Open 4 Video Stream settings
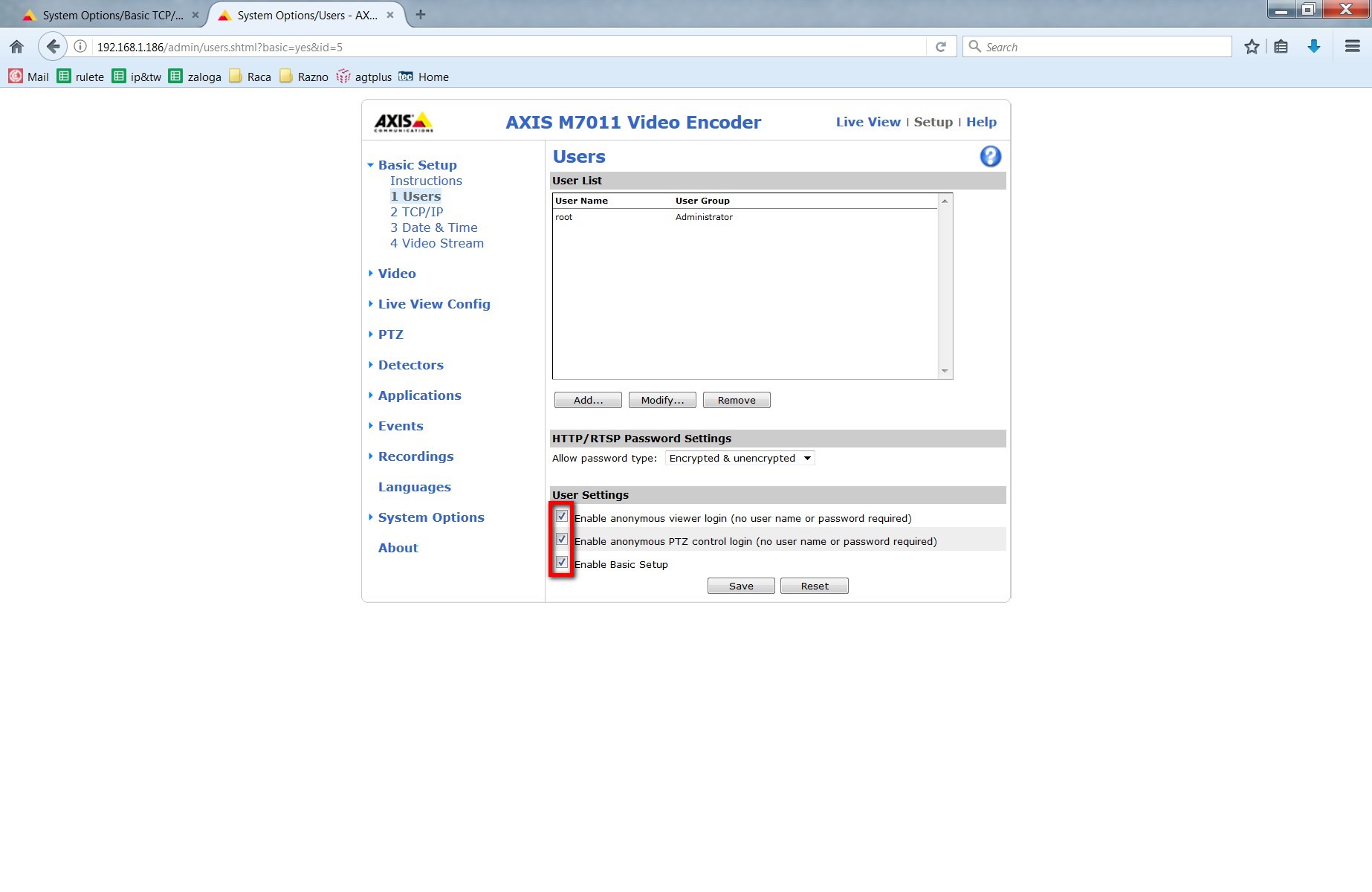Image resolution: width=1372 pixels, height=892 pixels. (437, 243)
